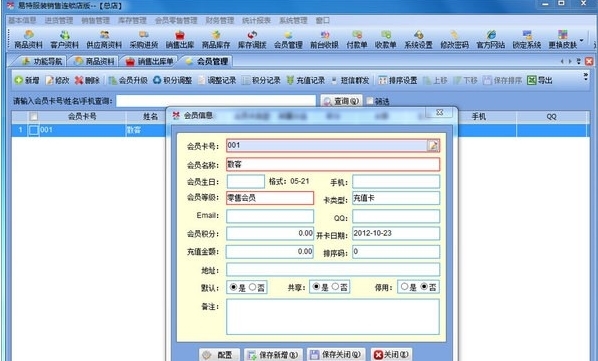
Task: Open 采购进货 toolbar icon
Action: (144, 40)
